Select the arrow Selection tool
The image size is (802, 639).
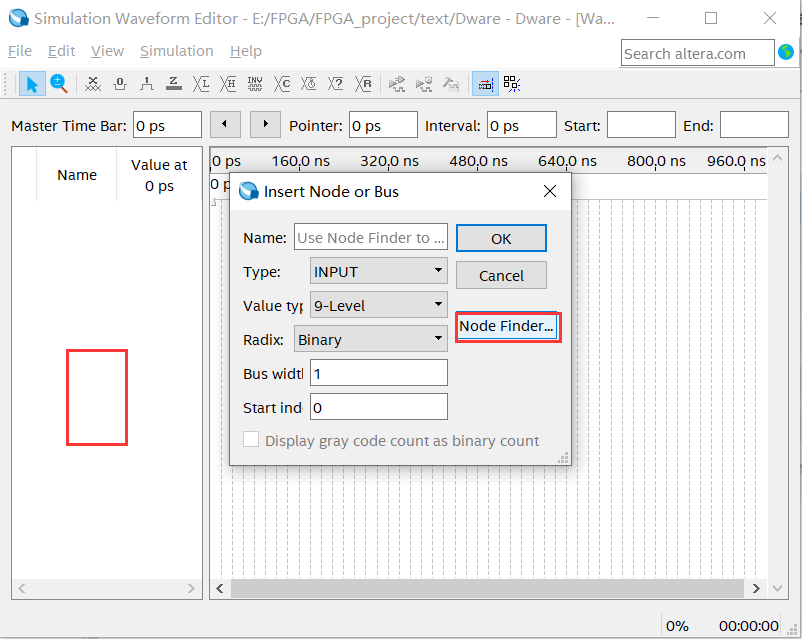pos(32,84)
